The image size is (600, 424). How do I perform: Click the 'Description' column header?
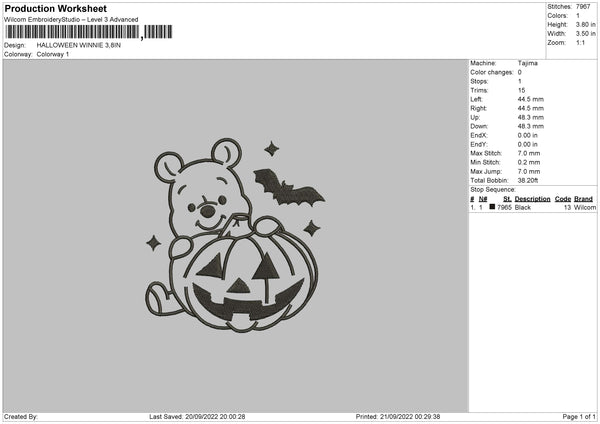(532, 199)
